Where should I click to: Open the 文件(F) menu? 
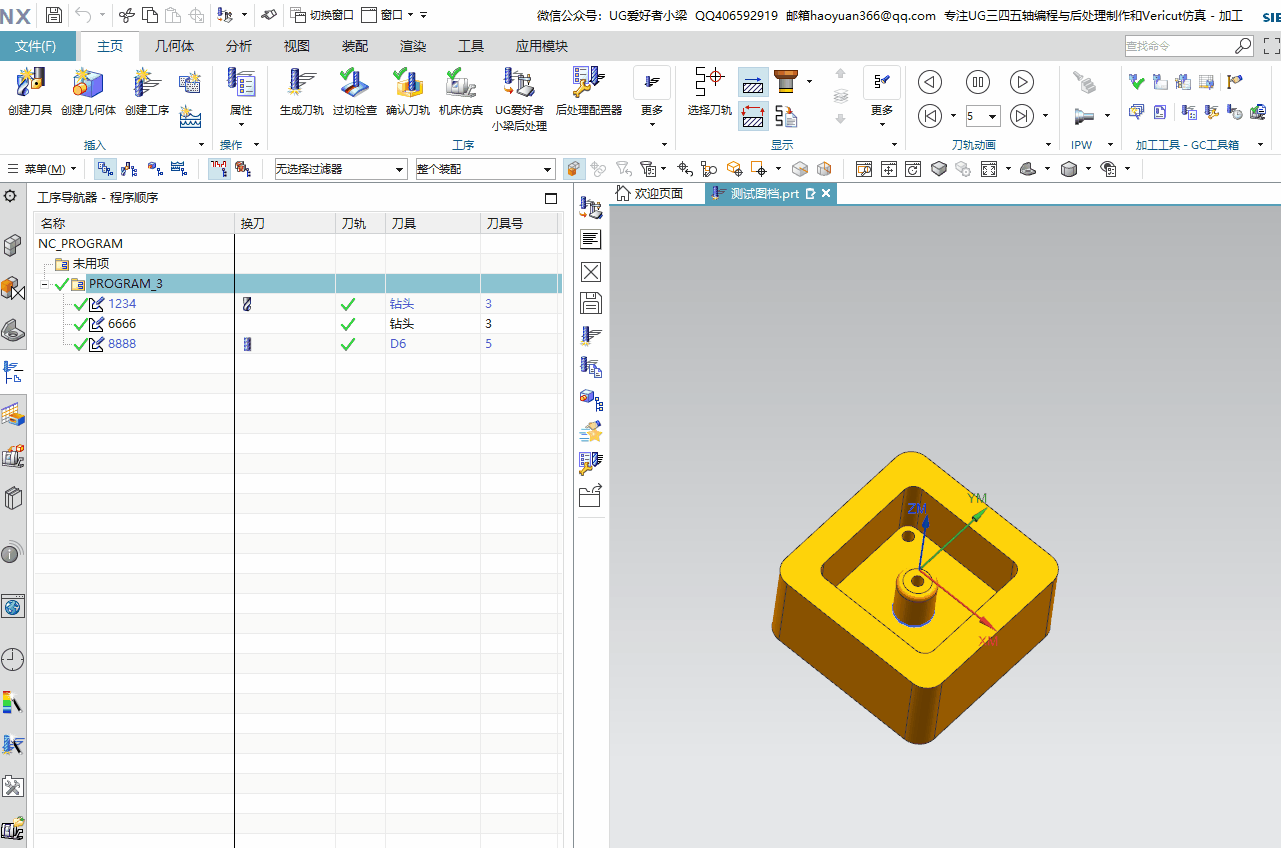point(36,46)
